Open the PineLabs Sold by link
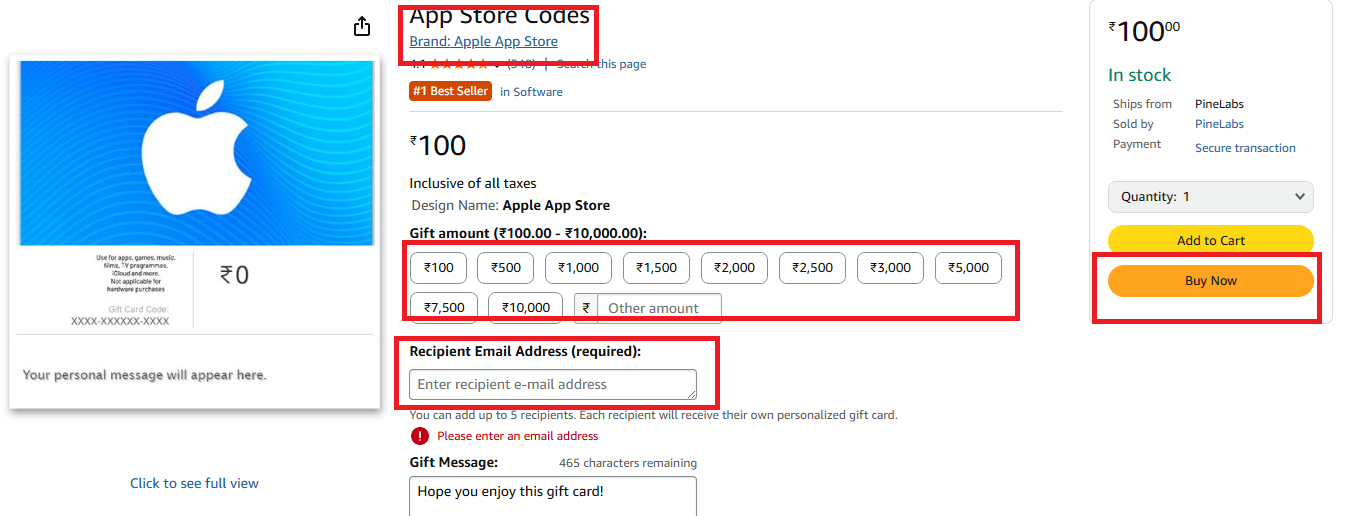This screenshot has height=516, width=1351. point(1219,124)
